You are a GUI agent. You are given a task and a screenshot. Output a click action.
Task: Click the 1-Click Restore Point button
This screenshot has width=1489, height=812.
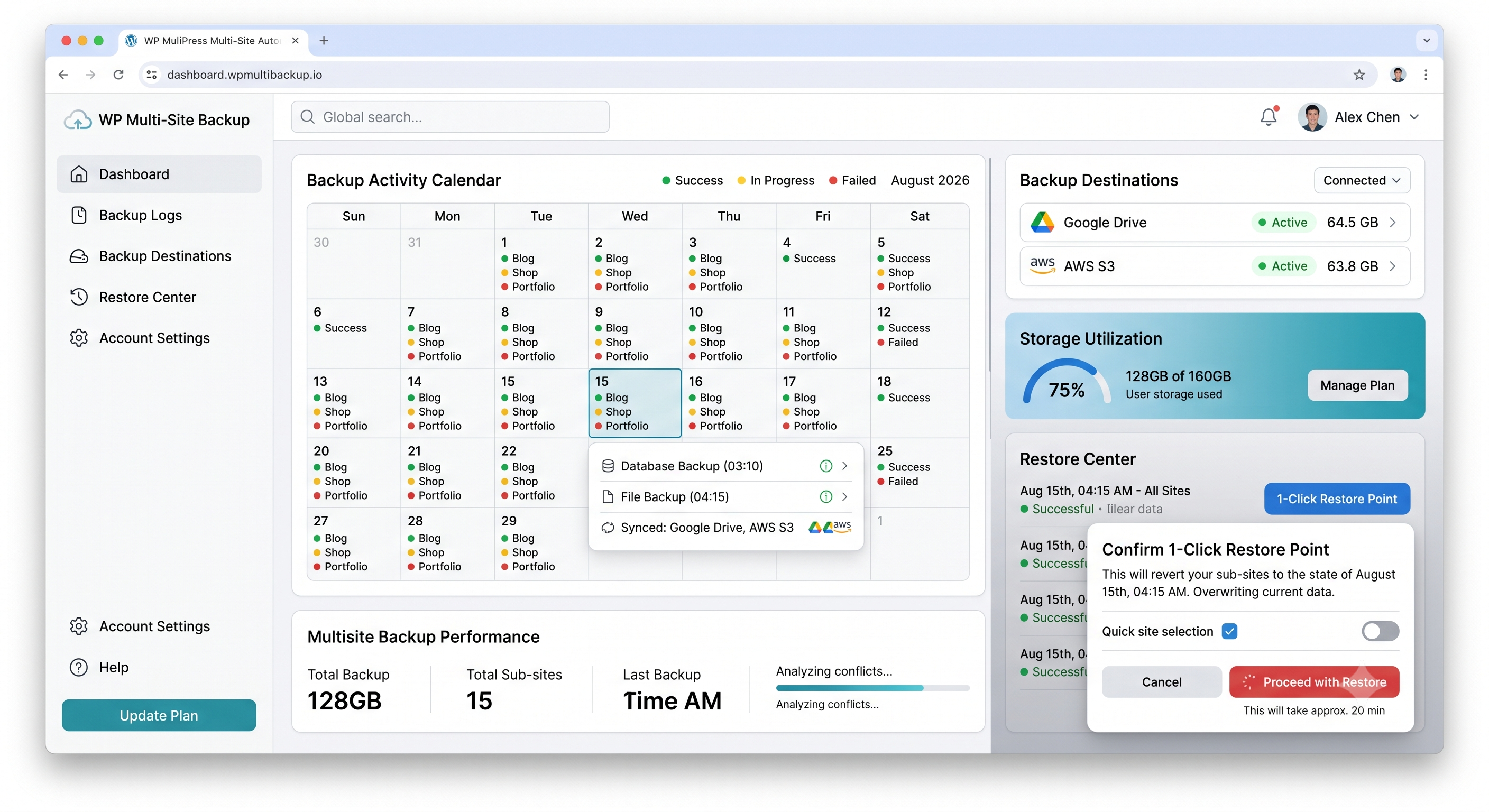click(x=1336, y=499)
